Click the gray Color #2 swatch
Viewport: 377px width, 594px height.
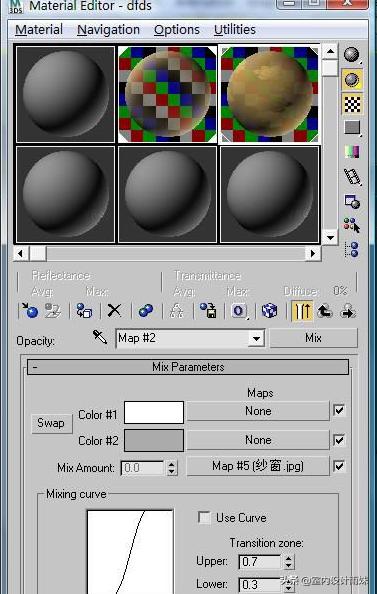tap(154, 440)
